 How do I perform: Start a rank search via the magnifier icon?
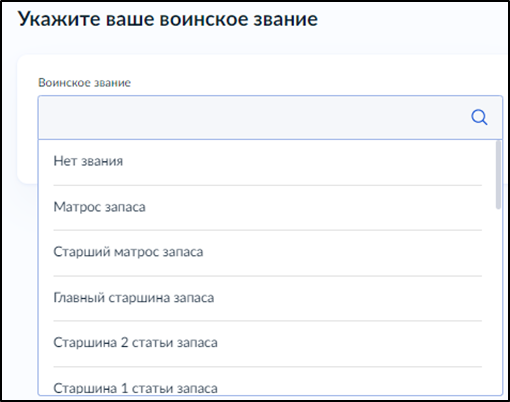pos(479,117)
